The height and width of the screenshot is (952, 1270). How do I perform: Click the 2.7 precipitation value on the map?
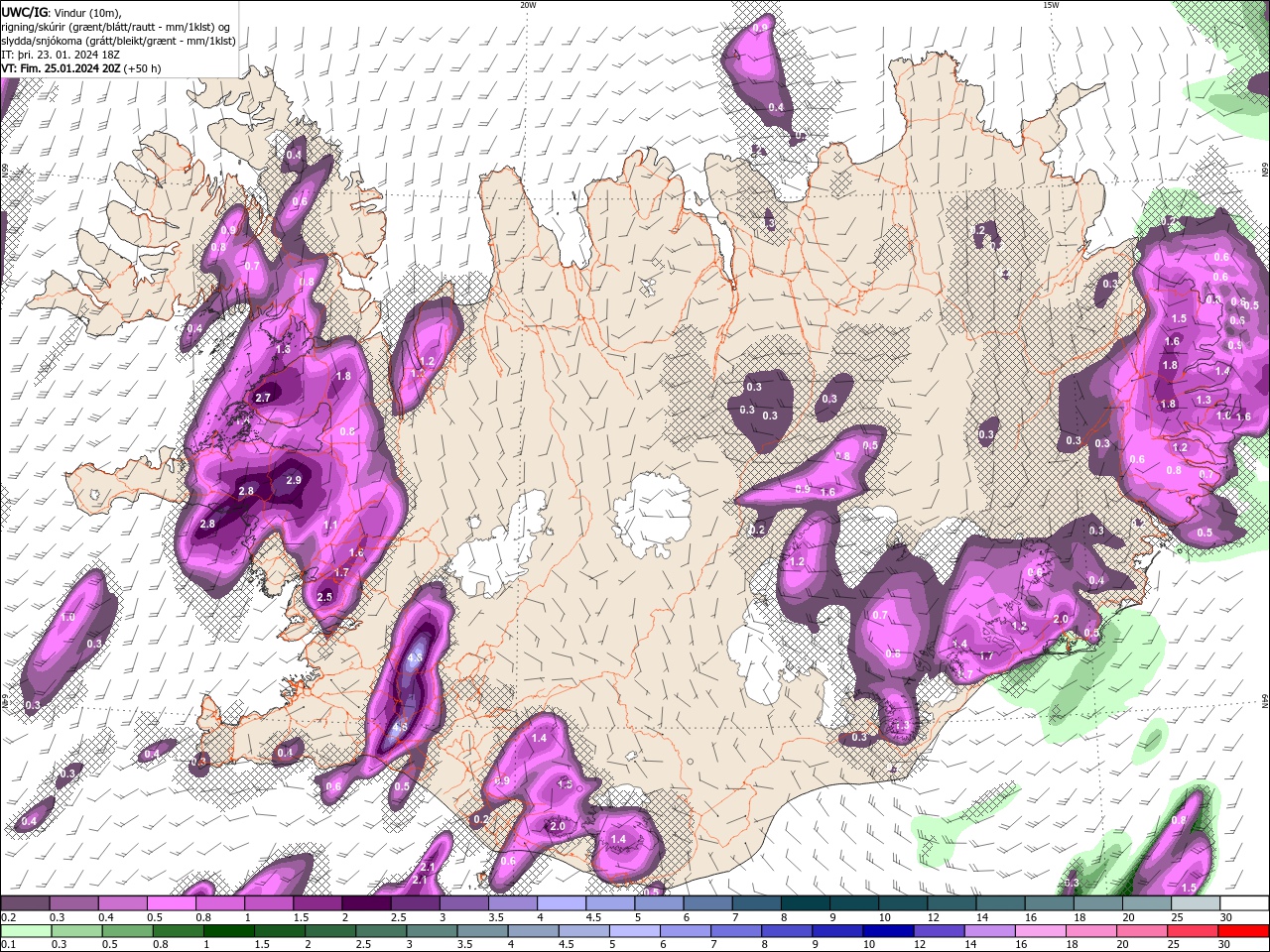(263, 398)
